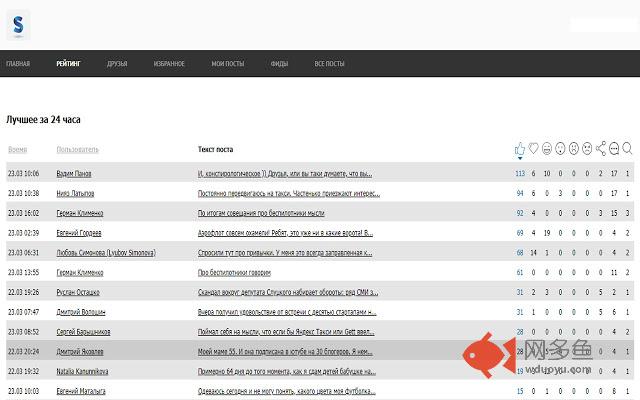Click likes count 94 in Нияз Латыпов row
The image size is (640, 400).
[x=520, y=193]
